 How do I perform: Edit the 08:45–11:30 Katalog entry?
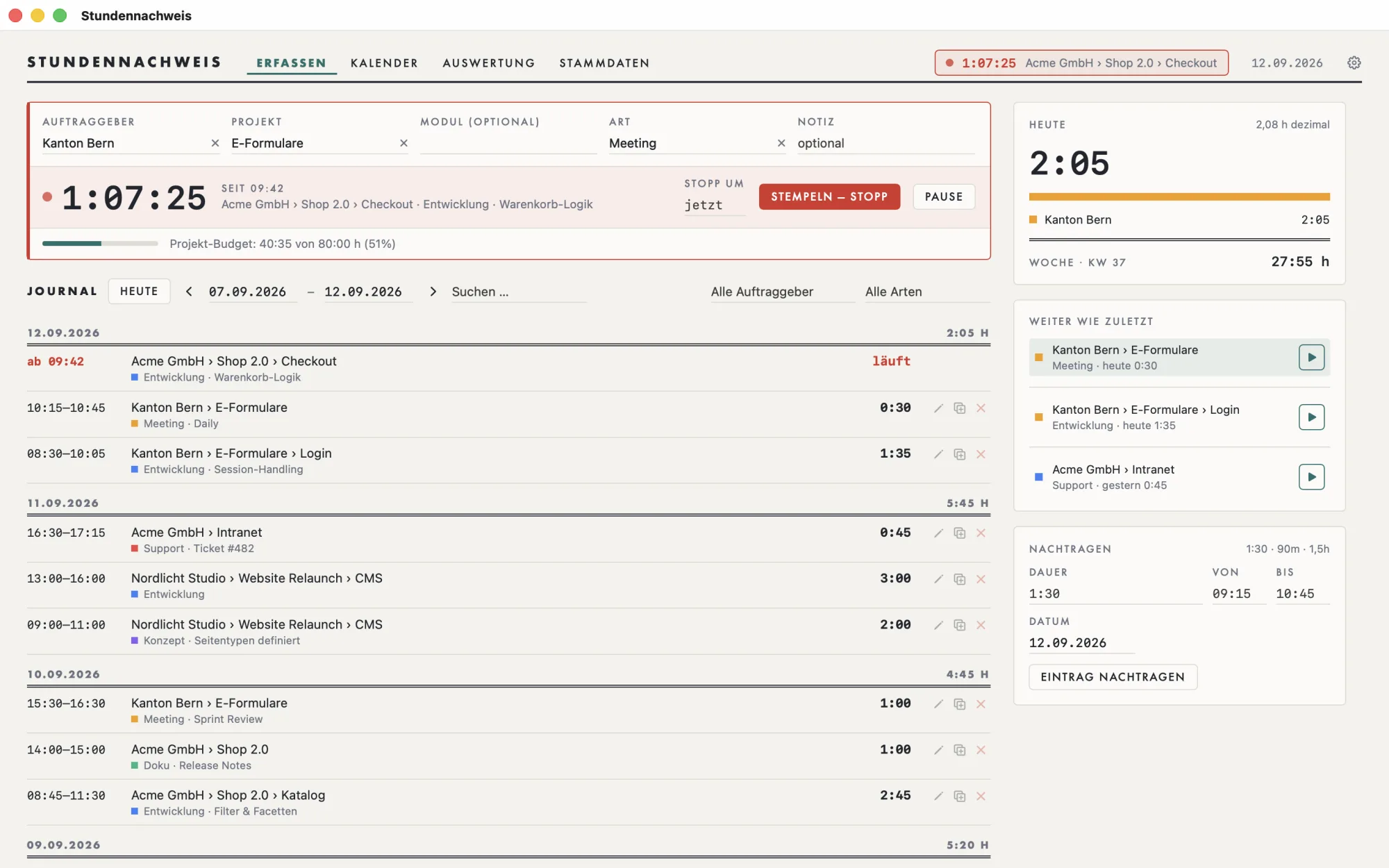[938, 796]
